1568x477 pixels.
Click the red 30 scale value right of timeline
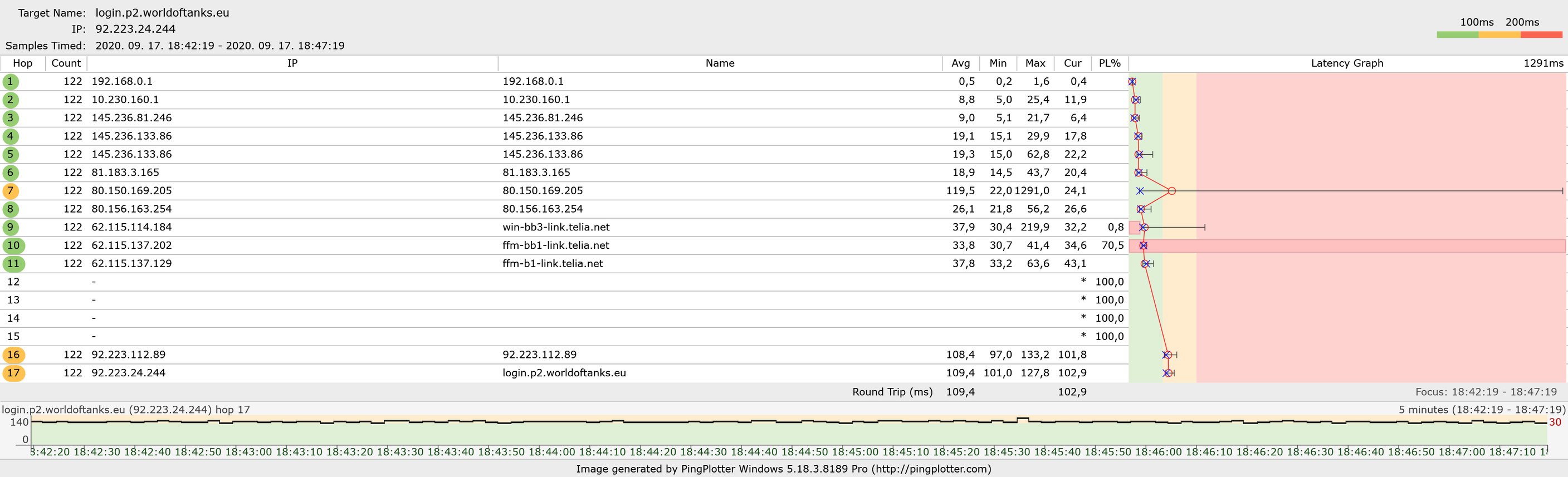coord(1555,422)
